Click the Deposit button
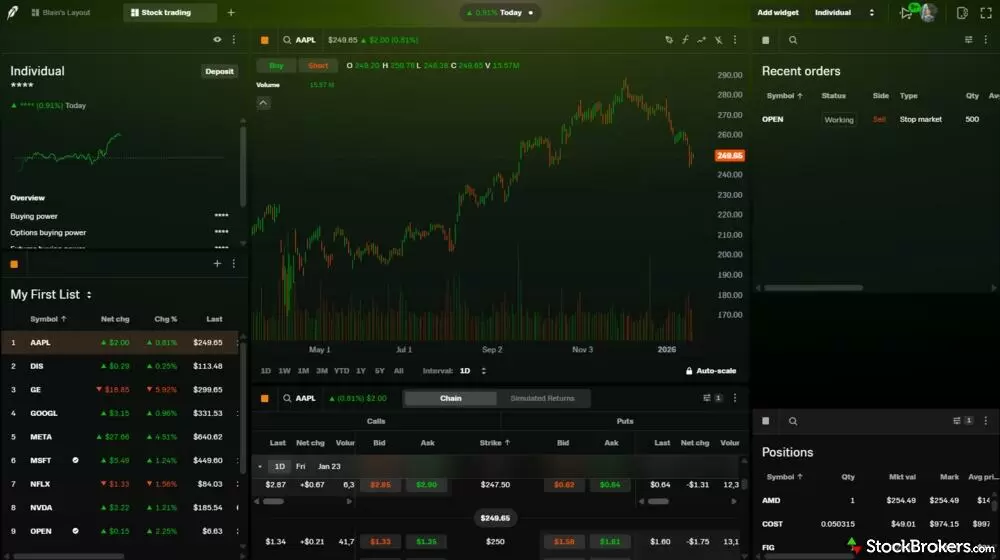This screenshot has height=560, width=1000. pos(219,71)
